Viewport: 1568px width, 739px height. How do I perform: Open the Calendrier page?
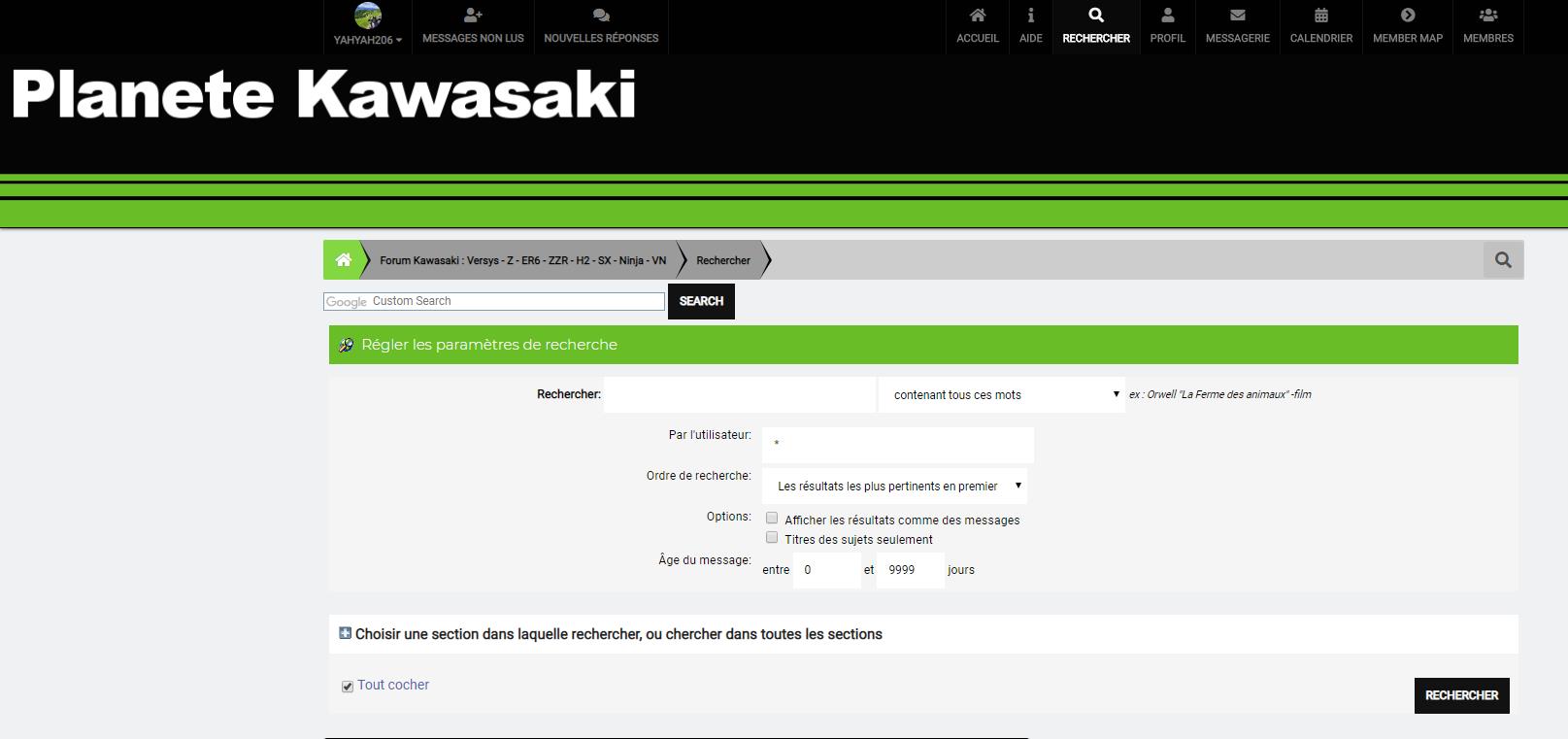click(x=1321, y=27)
